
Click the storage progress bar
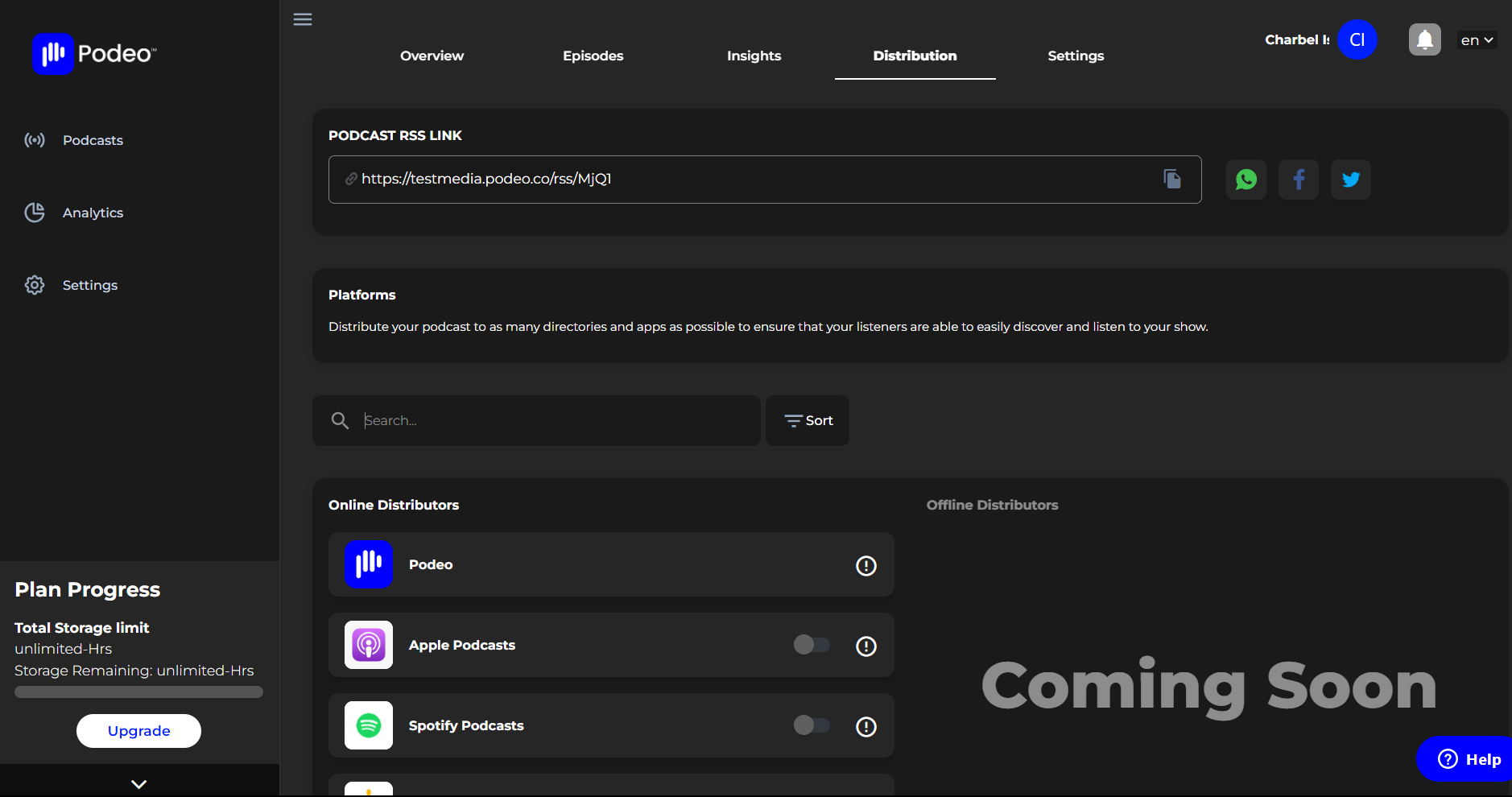coord(138,692)
